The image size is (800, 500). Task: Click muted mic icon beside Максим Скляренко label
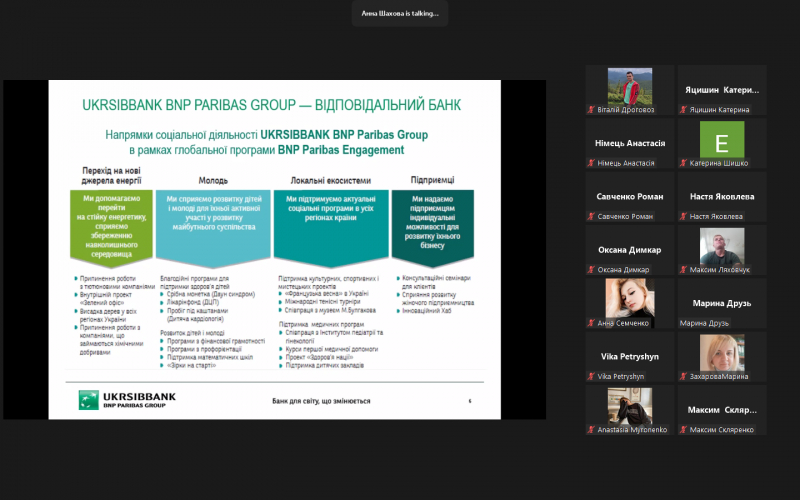[x=683, y=430]
